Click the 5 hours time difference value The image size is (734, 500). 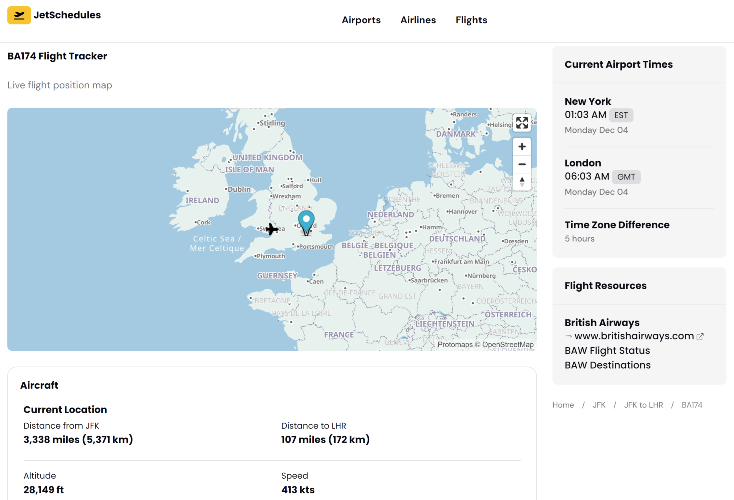579,239
